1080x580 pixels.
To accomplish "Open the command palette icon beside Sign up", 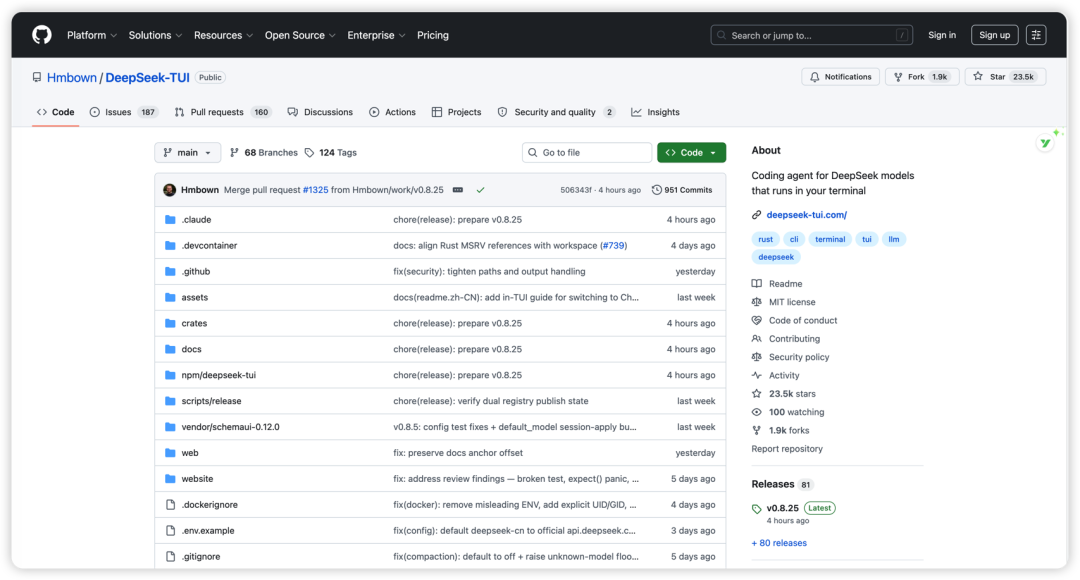I will [1036, 35].
